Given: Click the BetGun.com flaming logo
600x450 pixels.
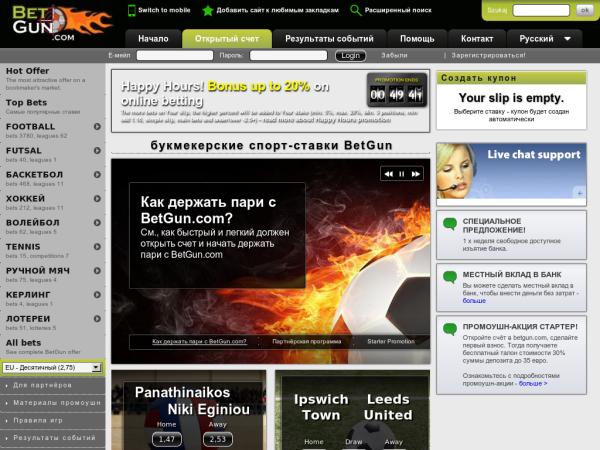Looking at the screenshot, I should click(x=62, y=22).
